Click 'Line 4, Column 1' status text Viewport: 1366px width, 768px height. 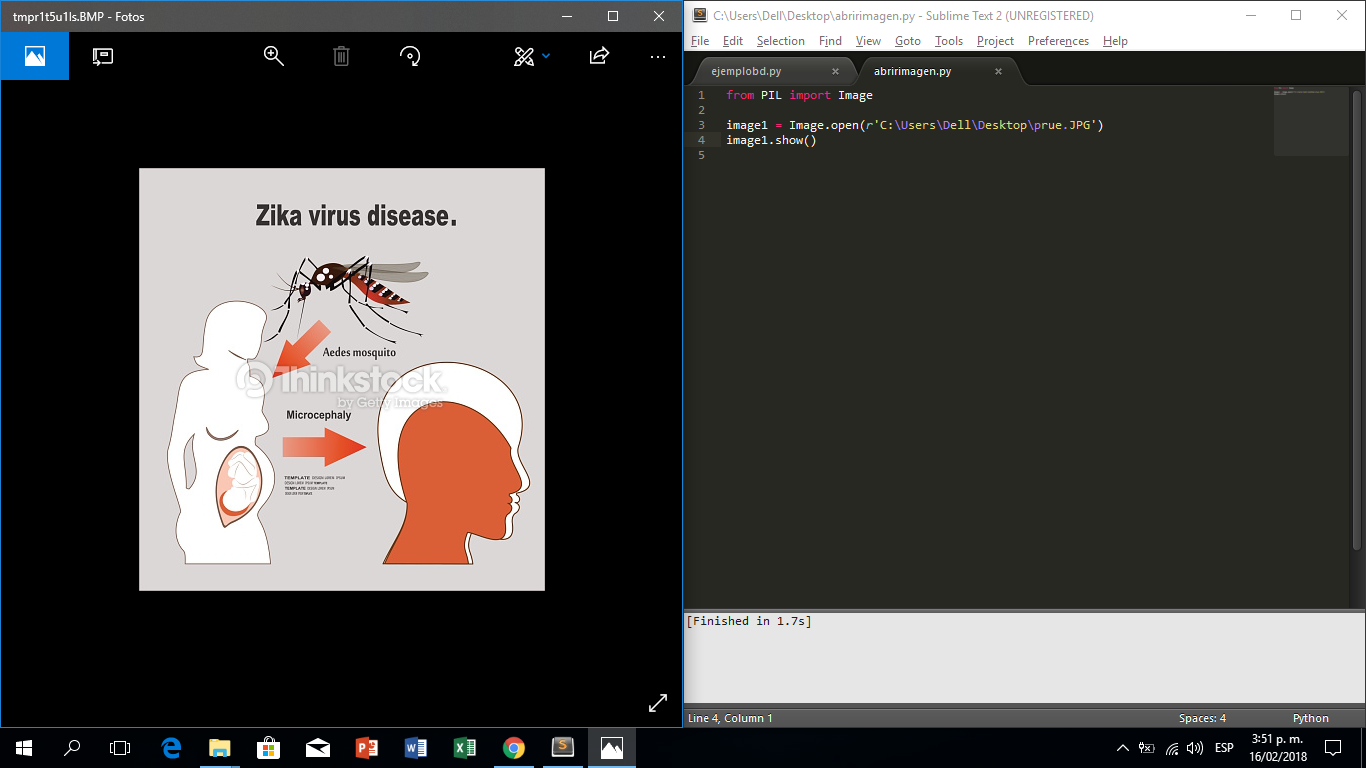(x=730, y=718)
